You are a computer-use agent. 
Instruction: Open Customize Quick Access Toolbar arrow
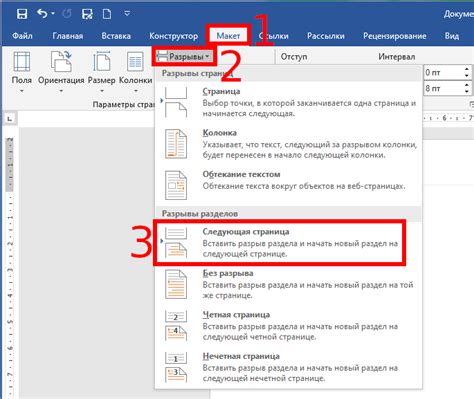[127, 14]
